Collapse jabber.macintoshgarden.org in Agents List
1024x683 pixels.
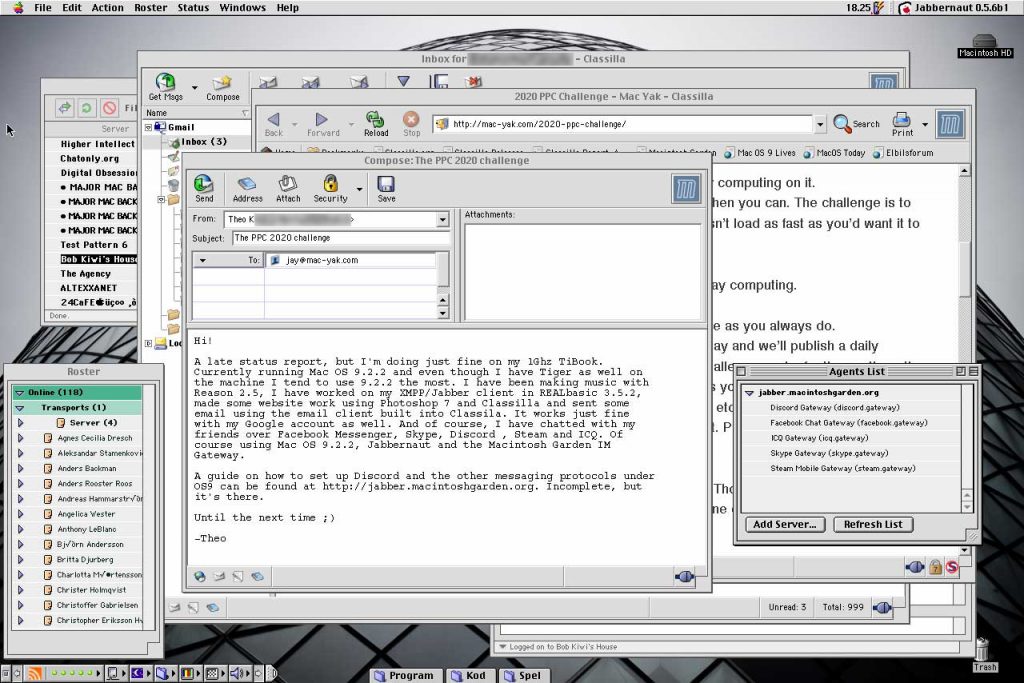pyautogui.click(x=750, y=393)
